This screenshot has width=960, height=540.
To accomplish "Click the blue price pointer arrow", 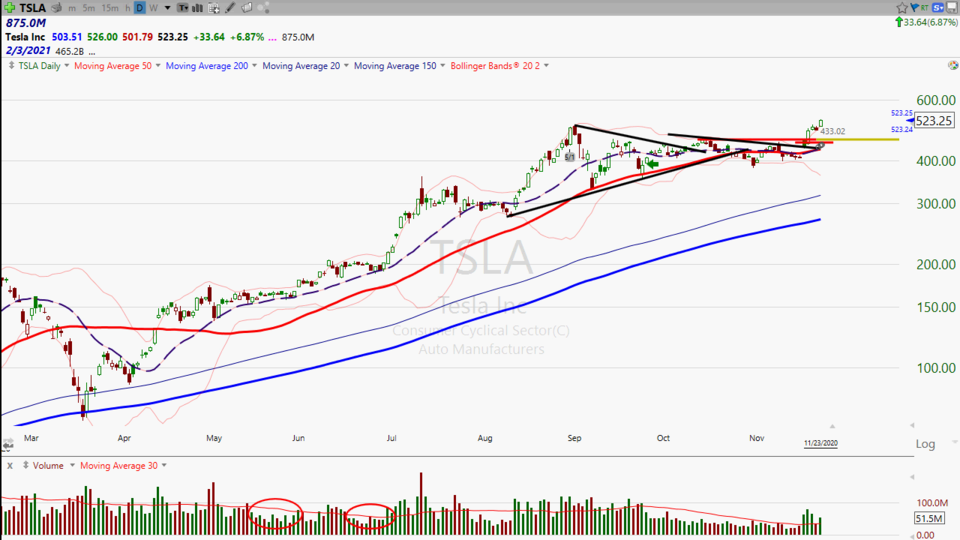I will pyautogui.click(x=910, y=121).
